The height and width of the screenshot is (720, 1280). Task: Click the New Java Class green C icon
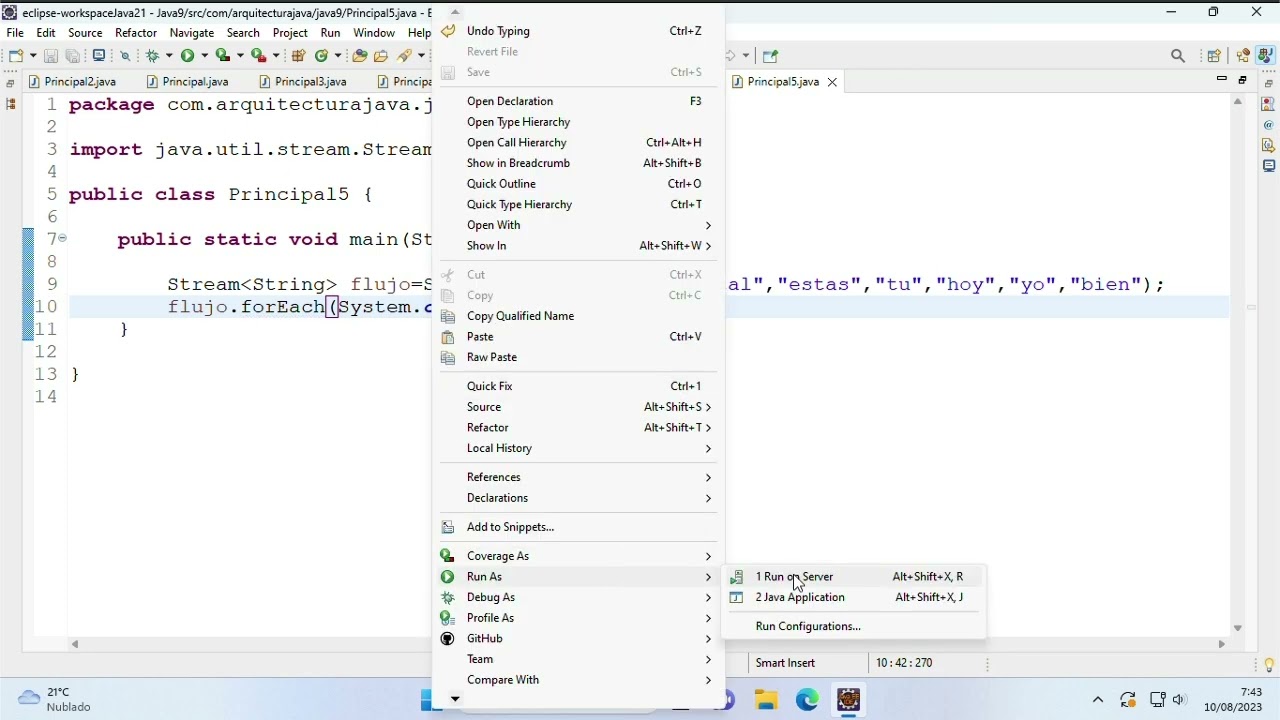pyautogui.click(x=321, y=56)
